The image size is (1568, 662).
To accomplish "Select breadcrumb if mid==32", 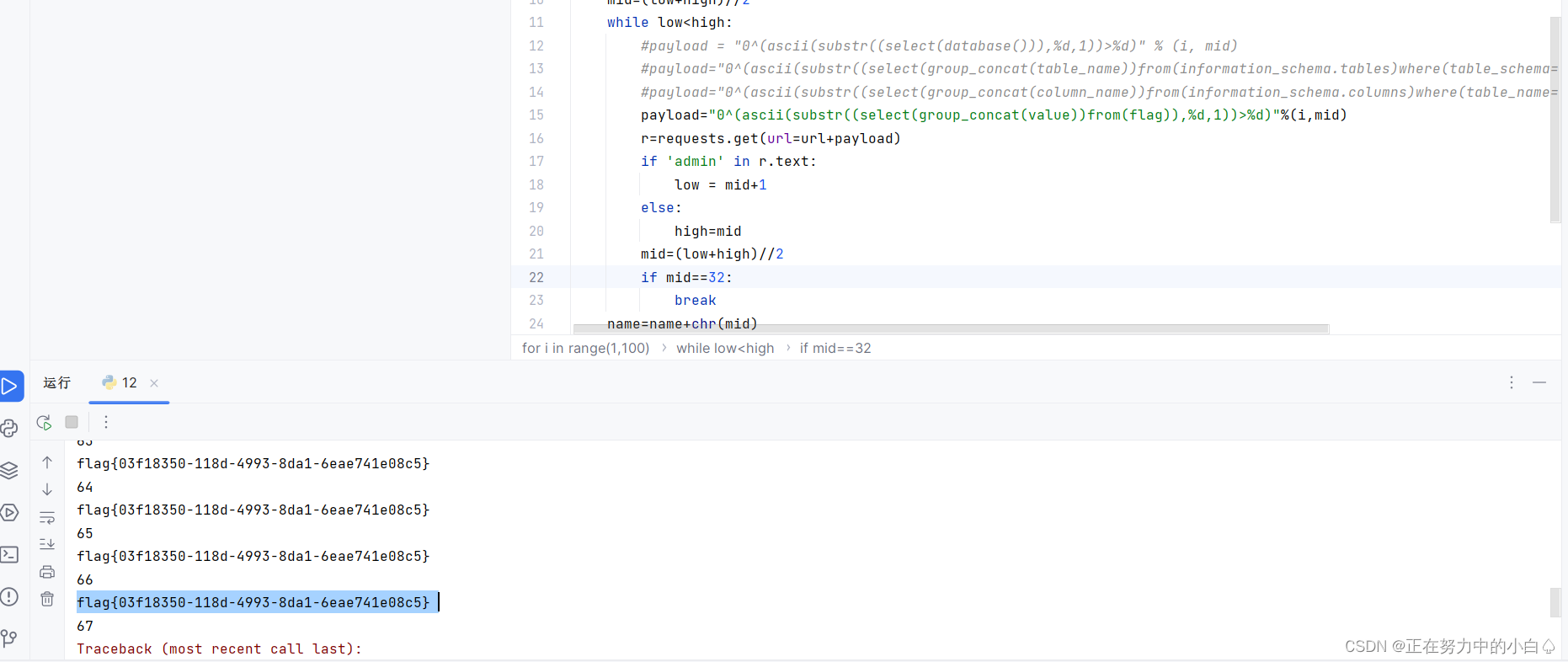I will (835, 348).
